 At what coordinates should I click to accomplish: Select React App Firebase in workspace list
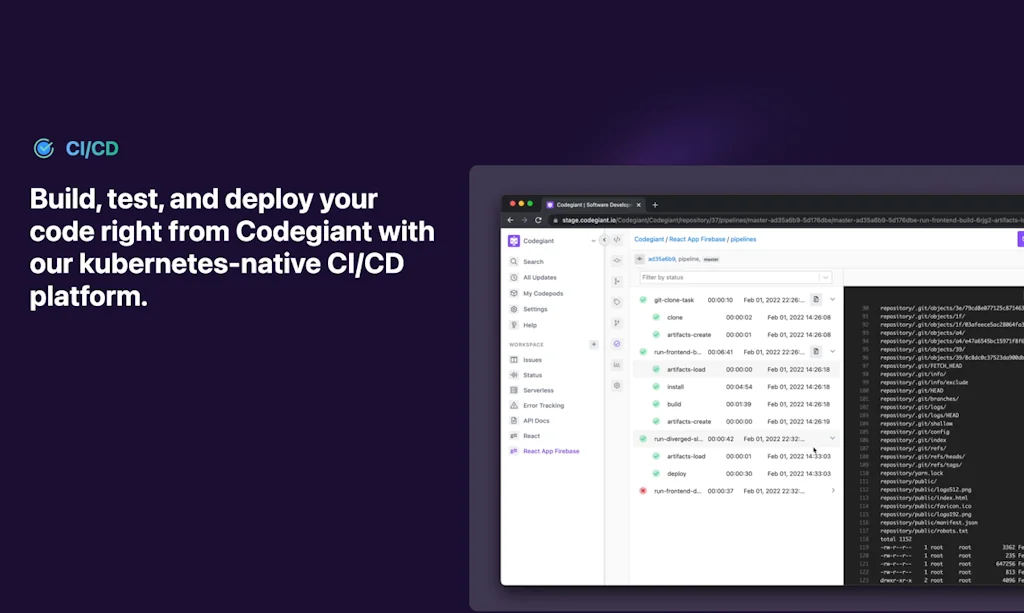click(552, 451)
